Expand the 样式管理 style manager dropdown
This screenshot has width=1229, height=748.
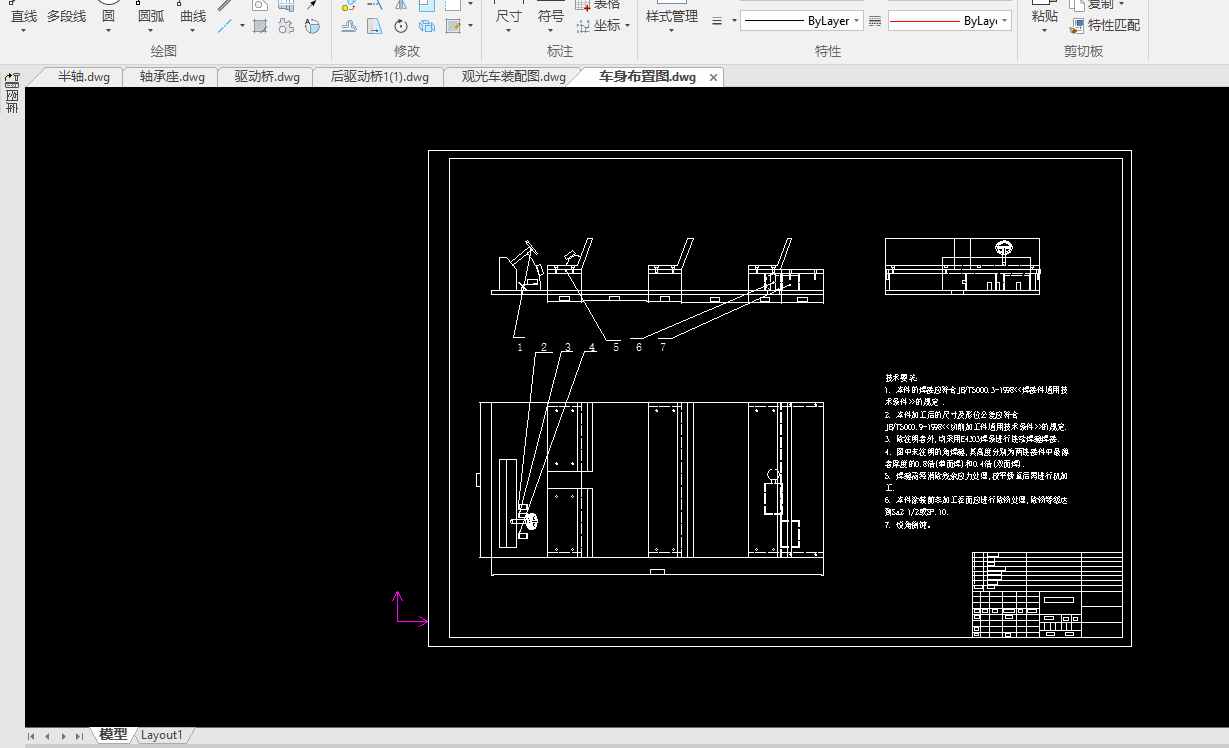click(x=671, y=30)
